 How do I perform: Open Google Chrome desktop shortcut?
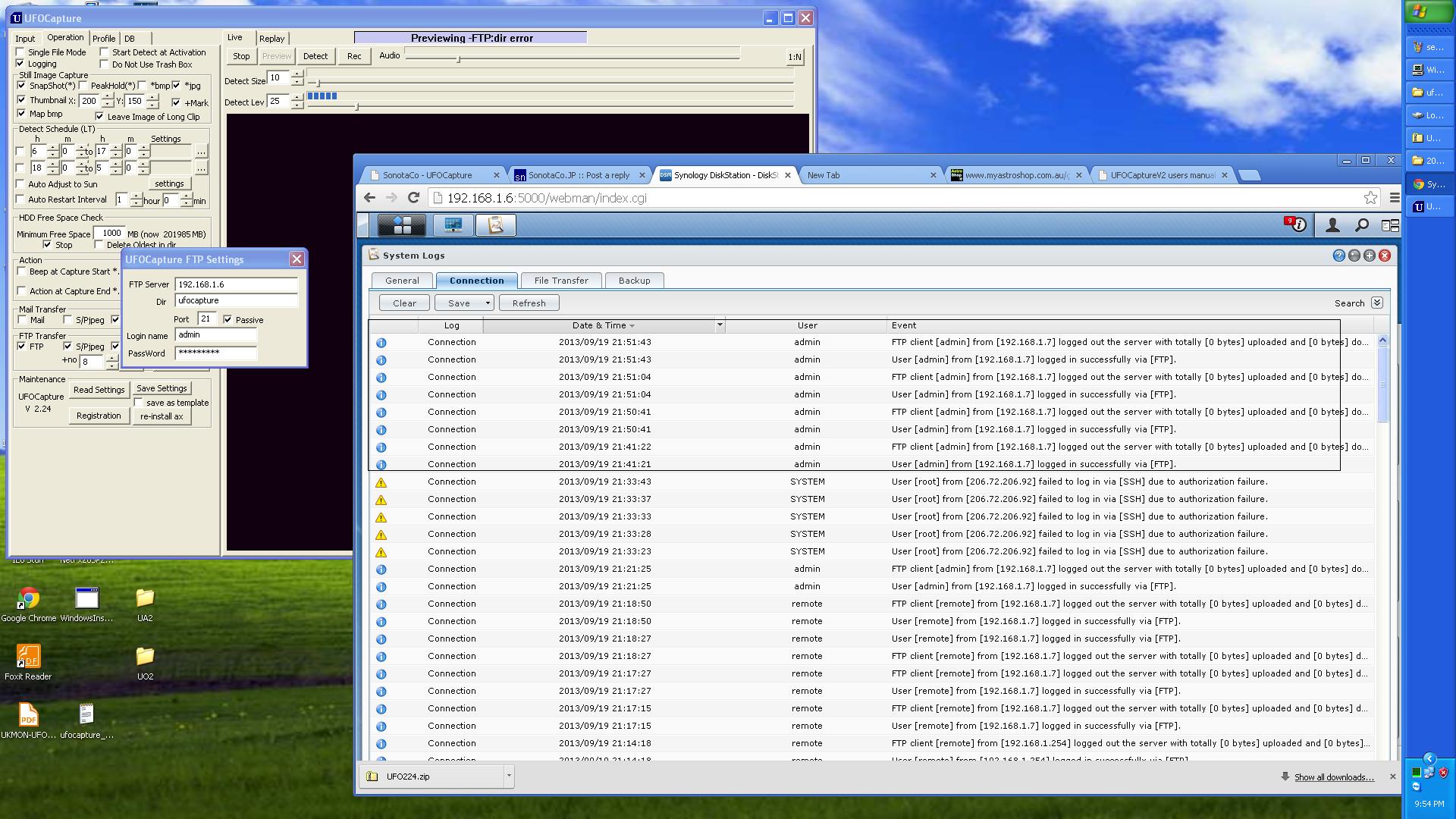point(29,598)
